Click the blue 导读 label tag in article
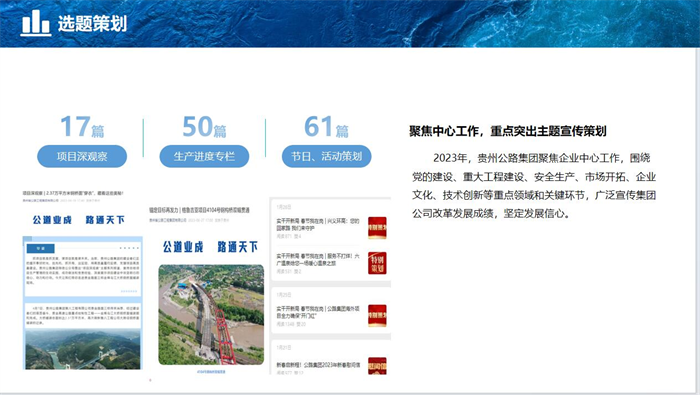 click(x=41, y=248)
